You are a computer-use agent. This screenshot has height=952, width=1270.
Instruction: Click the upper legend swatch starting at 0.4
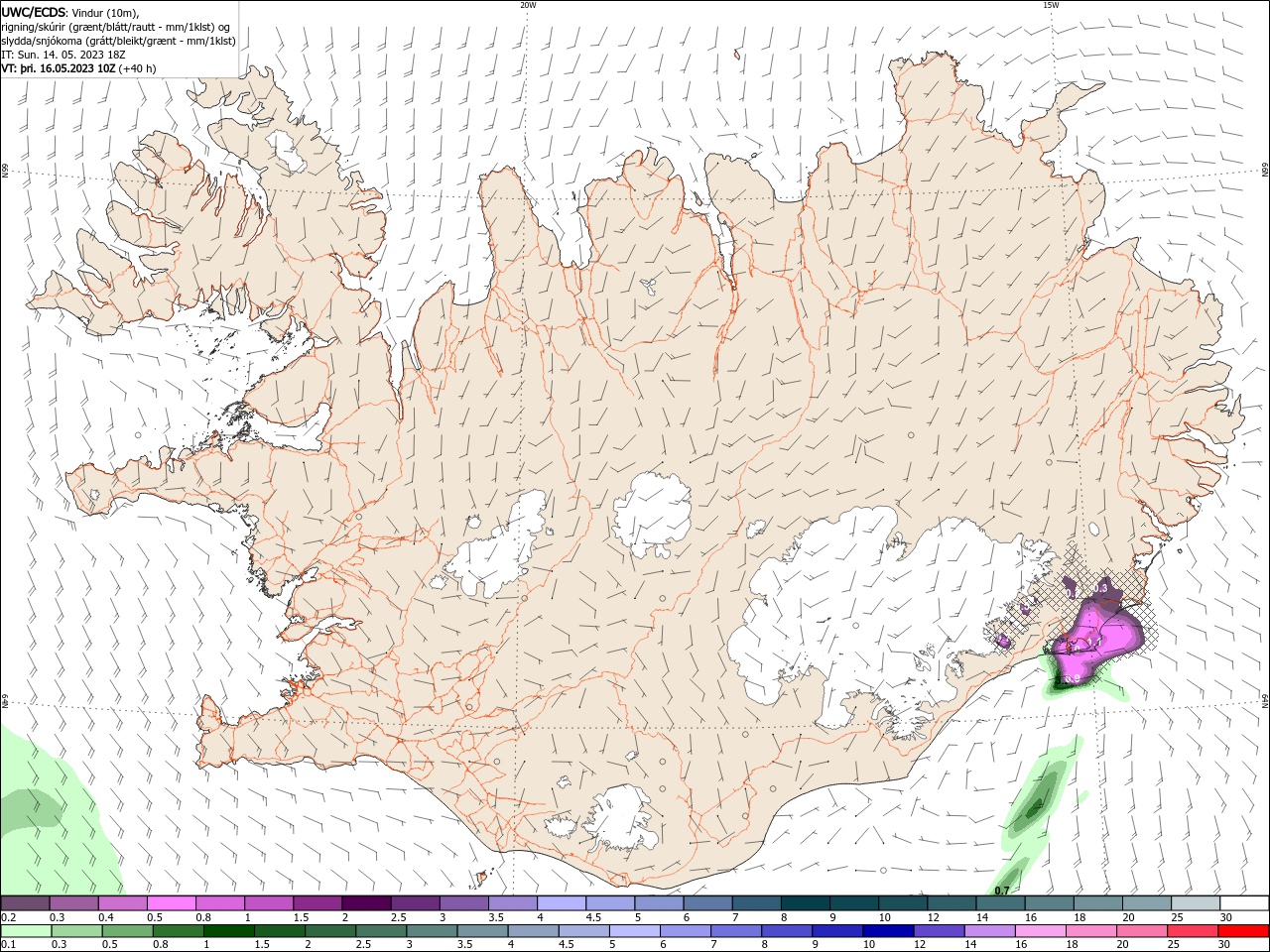(123, 903)
